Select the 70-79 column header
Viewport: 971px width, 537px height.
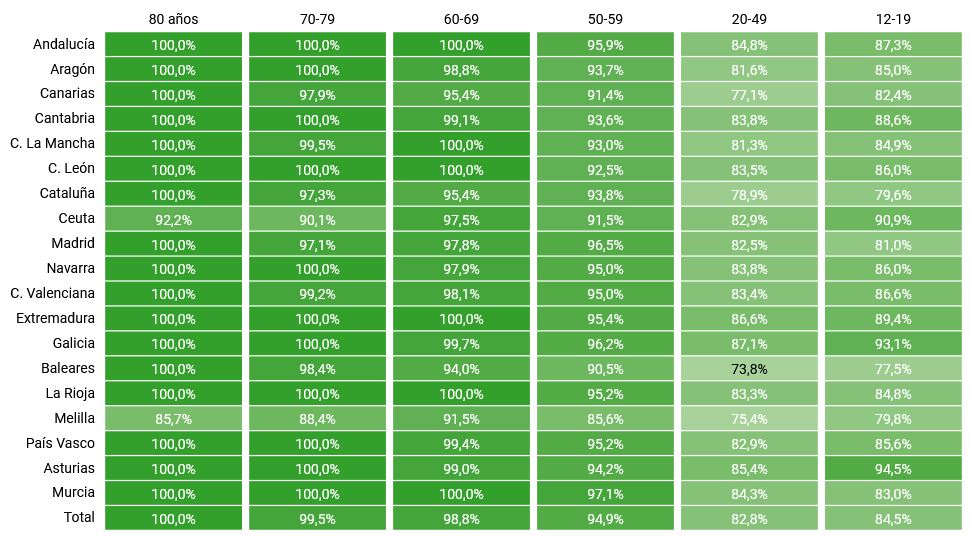(x=317, y=19)
